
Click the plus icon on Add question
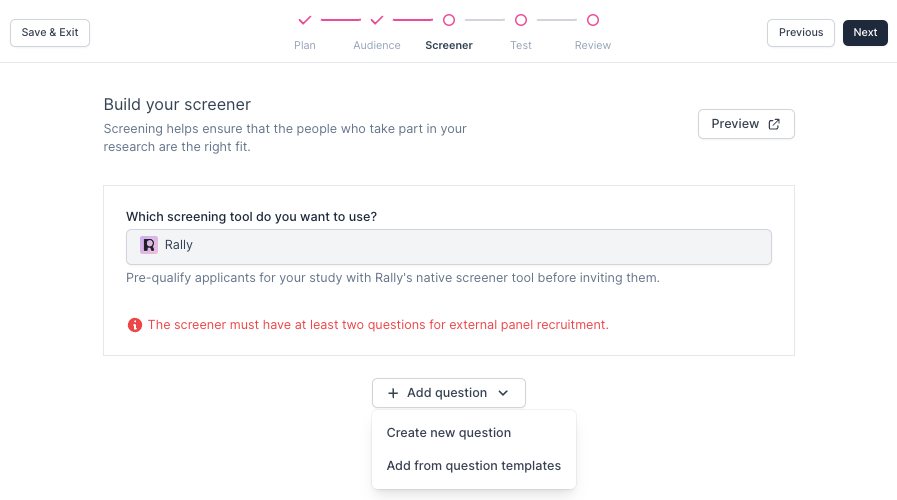(393, 393)
